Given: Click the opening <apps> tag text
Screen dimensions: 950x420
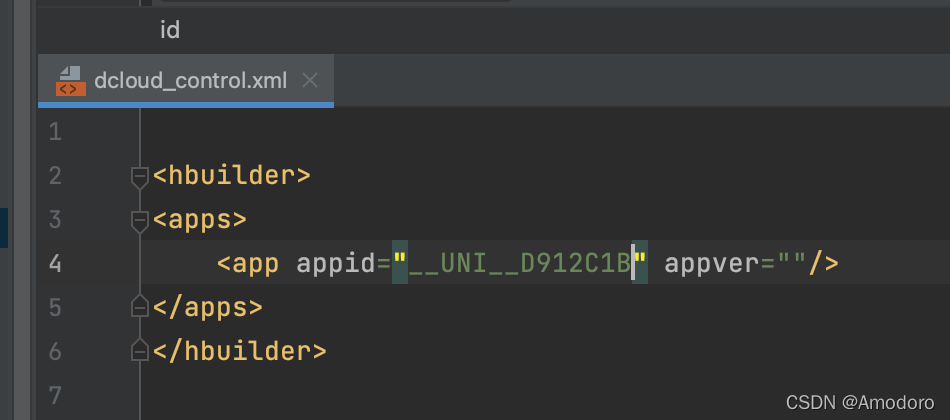Looking at the screenshot, I should pos(200,219).
